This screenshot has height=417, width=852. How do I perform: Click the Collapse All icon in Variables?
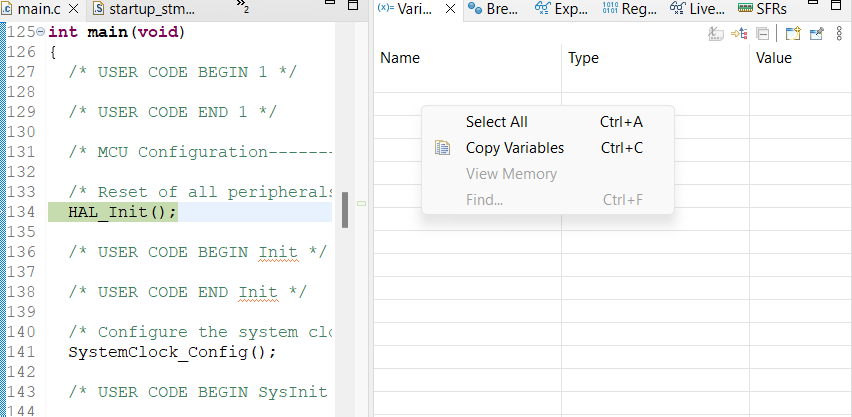click(762, 34)
